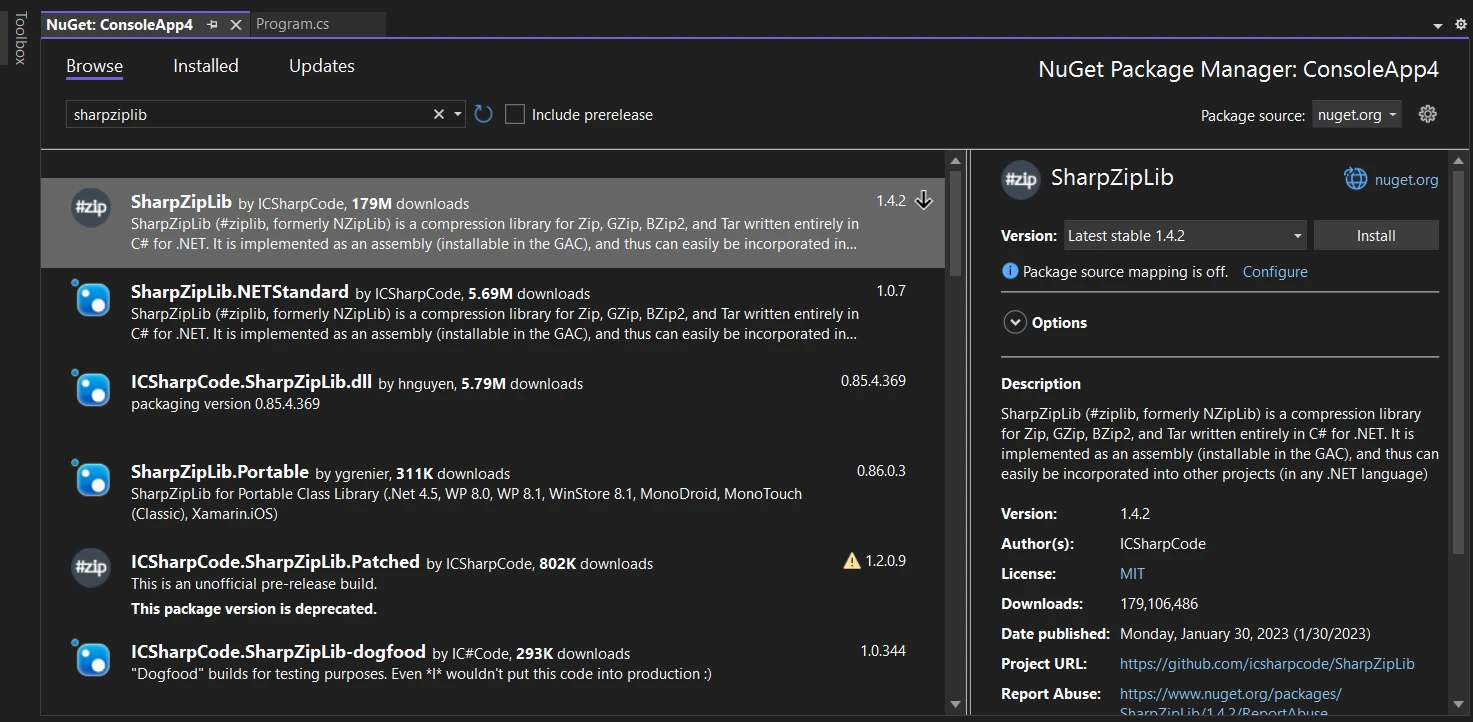The width and height of the screenshot is (1473, 722).
Task: Click the downloads count 179,106,486
Action: pos(1159,604)
